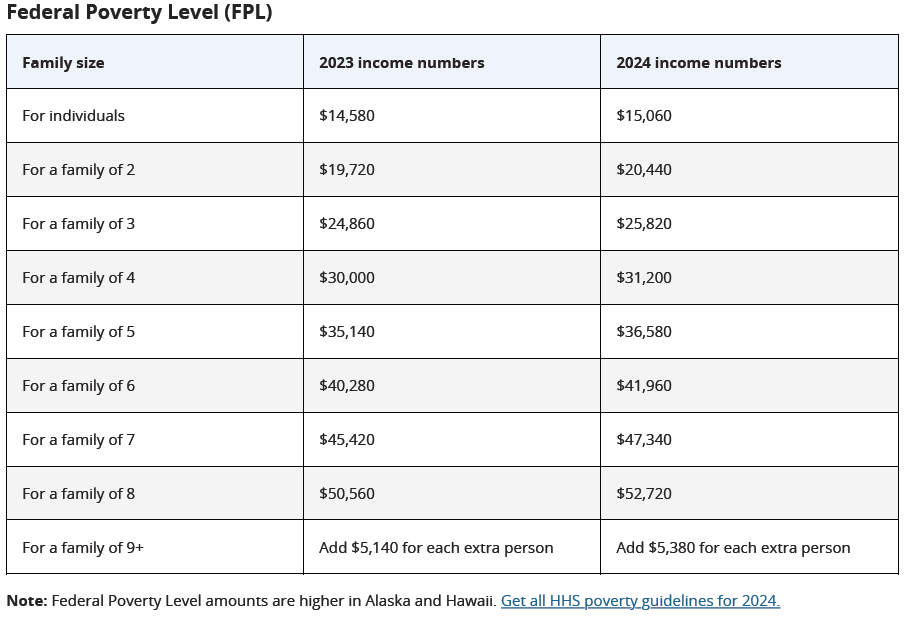Screen dimensions: 913x621
Task: Click the 2024 income numbers column header
Action: (x=698, y=62)
